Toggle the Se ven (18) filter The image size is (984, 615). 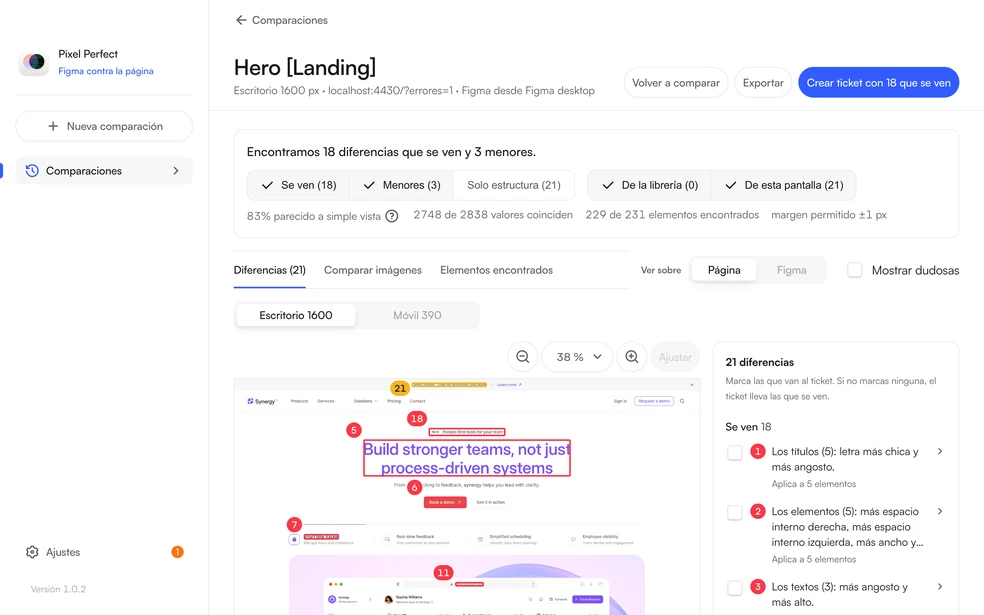(x=298, y=185)
